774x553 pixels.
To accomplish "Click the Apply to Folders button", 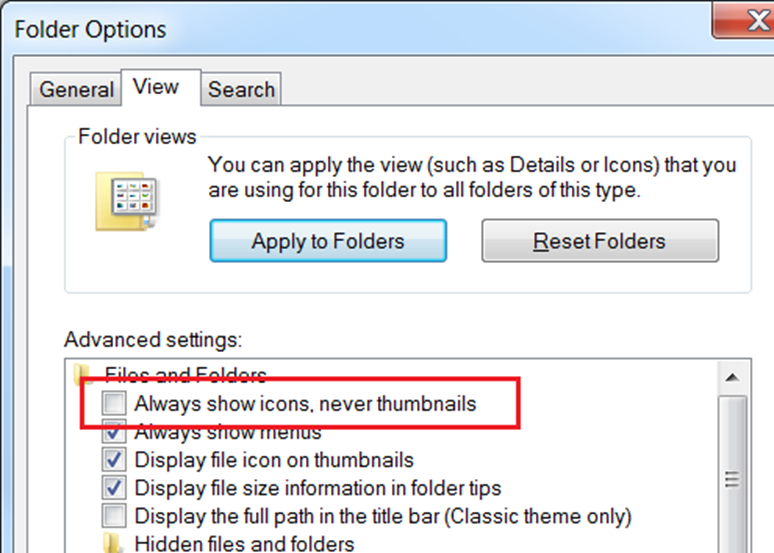I will [328, 241].
